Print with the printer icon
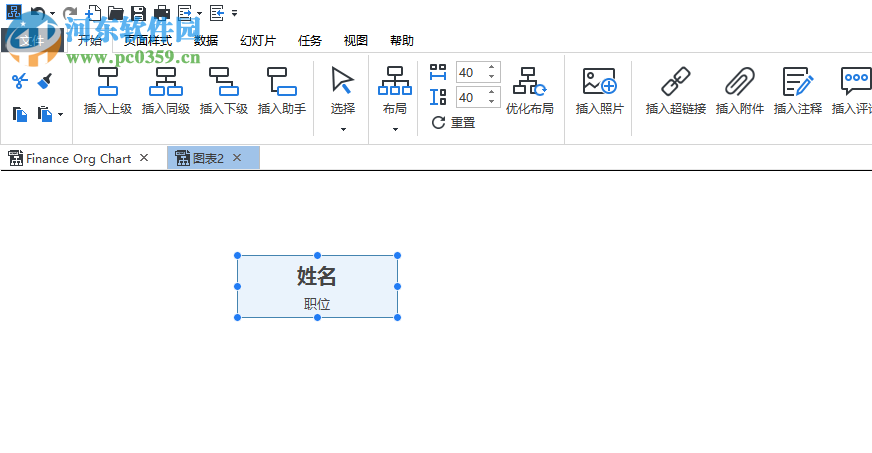This screenshot has width=872, height=453. [x=162, y=13]
